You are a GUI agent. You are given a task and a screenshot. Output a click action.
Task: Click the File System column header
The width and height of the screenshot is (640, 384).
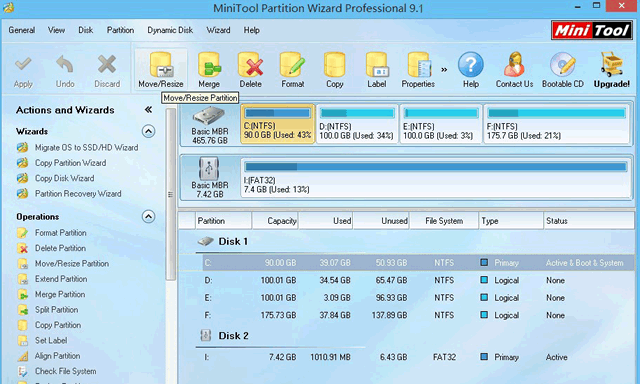pos(444,221)
